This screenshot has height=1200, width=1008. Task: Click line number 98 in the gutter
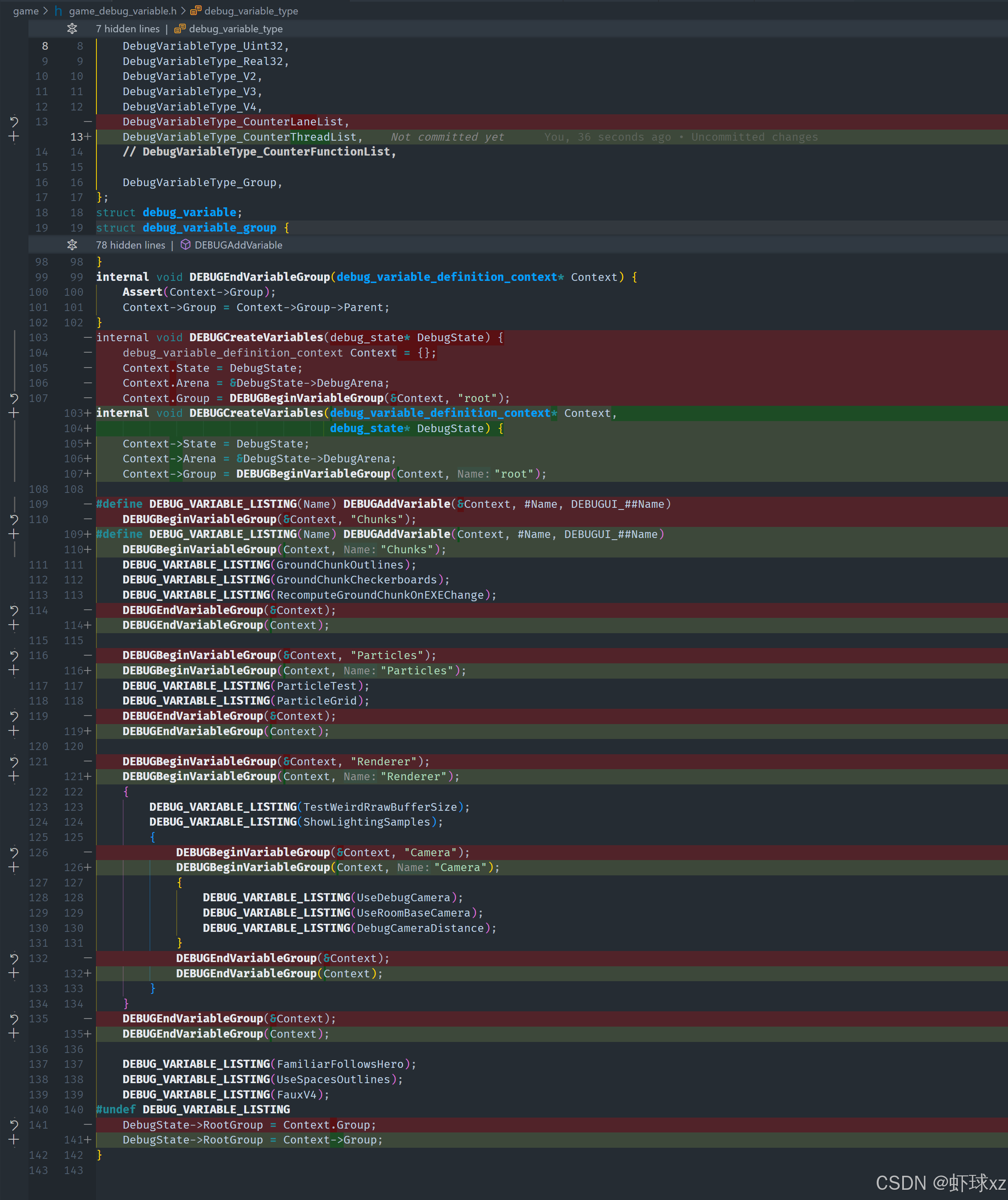(41, 261)
